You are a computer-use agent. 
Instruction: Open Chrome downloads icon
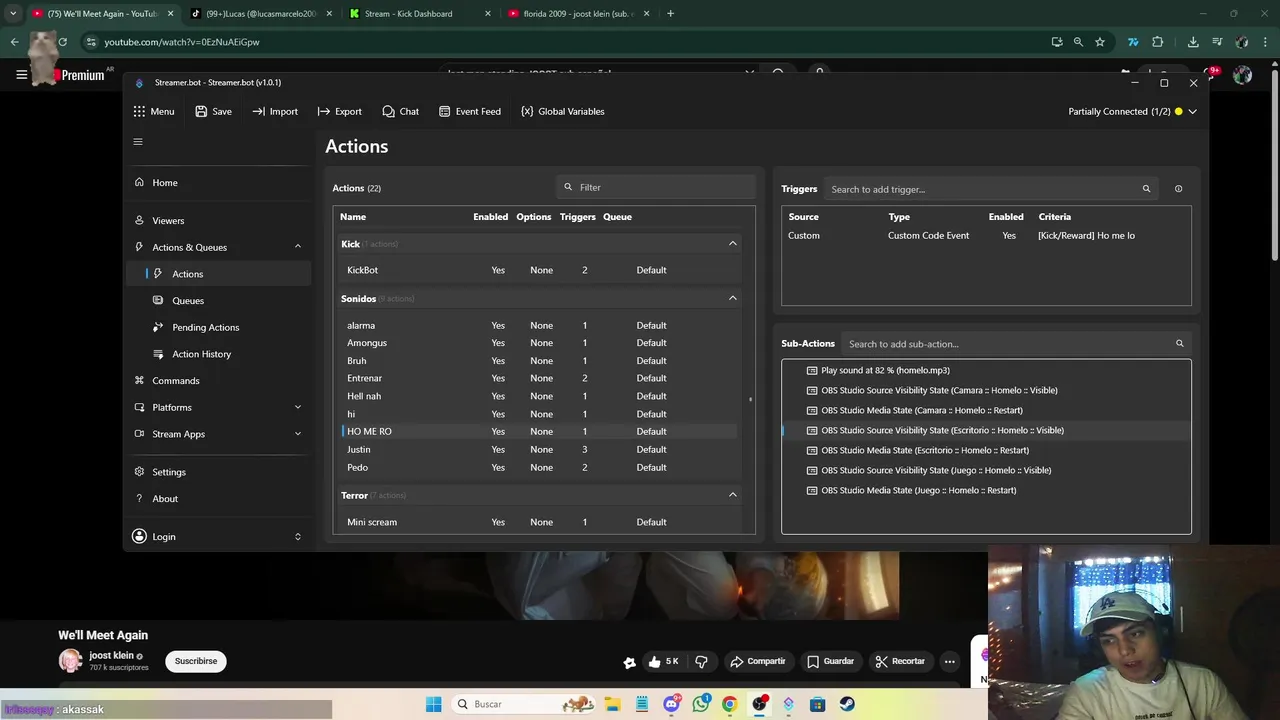coord(1193,42)
